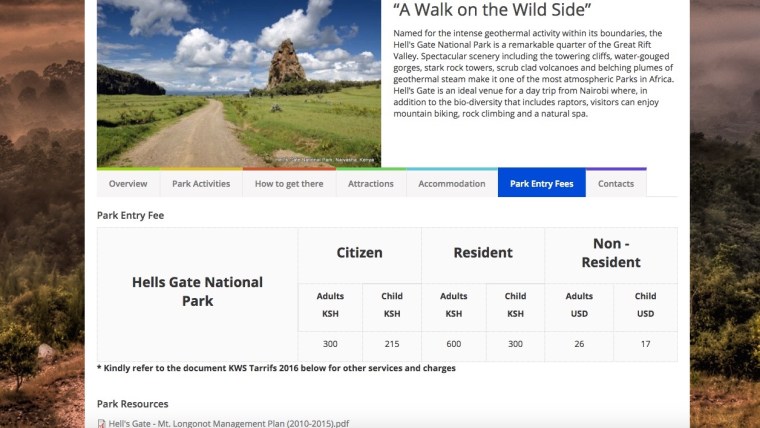Click the Citizen child fee value 215
This screenshot has width=760, height=428.
pyautogui.click(x=391, y=344)
